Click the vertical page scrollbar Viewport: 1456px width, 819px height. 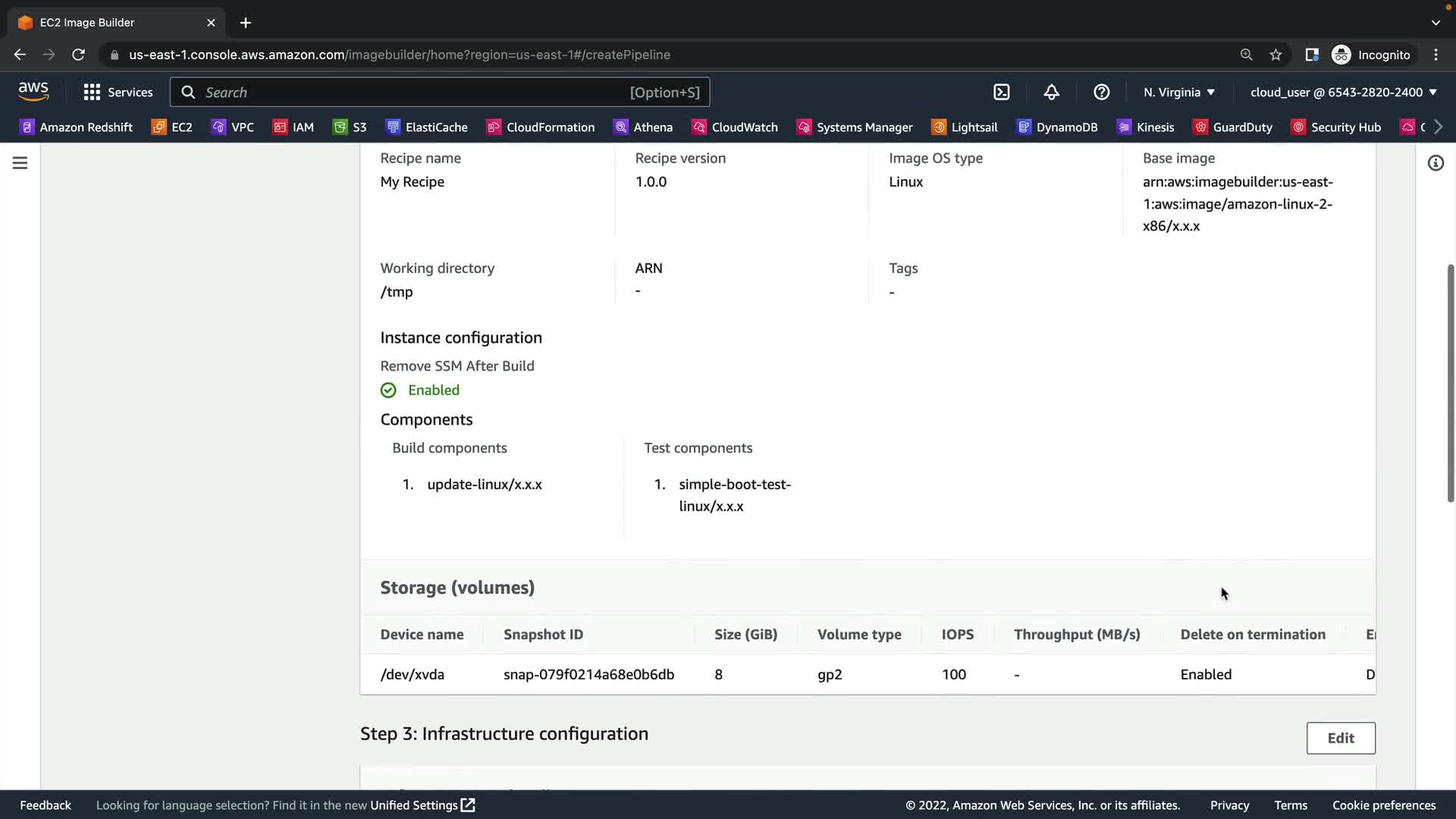1450,383
